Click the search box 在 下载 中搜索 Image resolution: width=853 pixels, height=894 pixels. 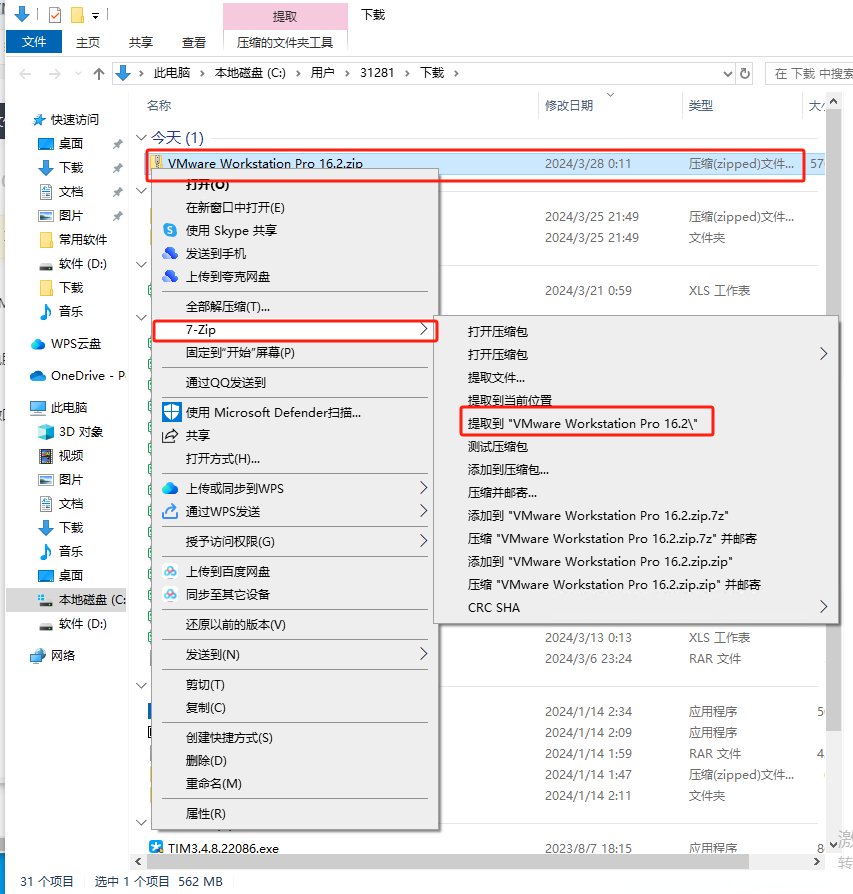809,74
